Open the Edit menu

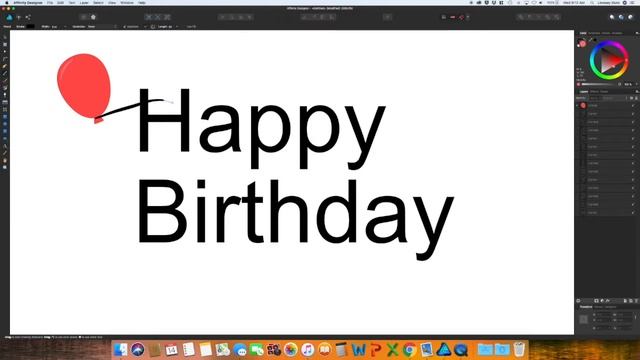[x=60, y=2]
